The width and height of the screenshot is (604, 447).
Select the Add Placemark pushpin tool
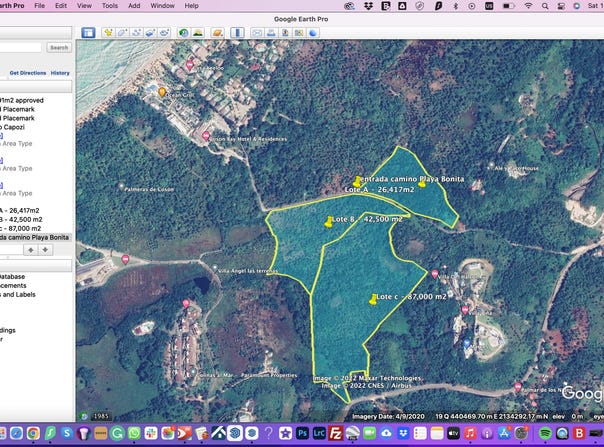(108, 33)
